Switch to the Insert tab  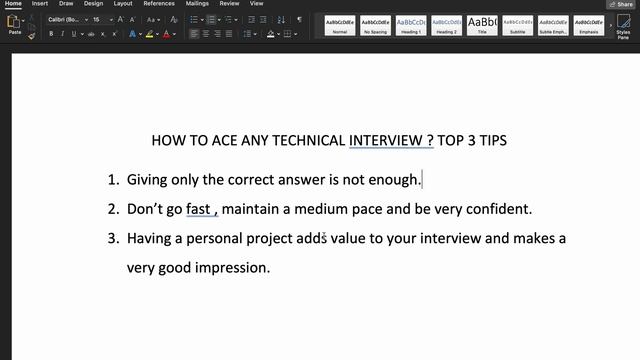click(40, 4)
